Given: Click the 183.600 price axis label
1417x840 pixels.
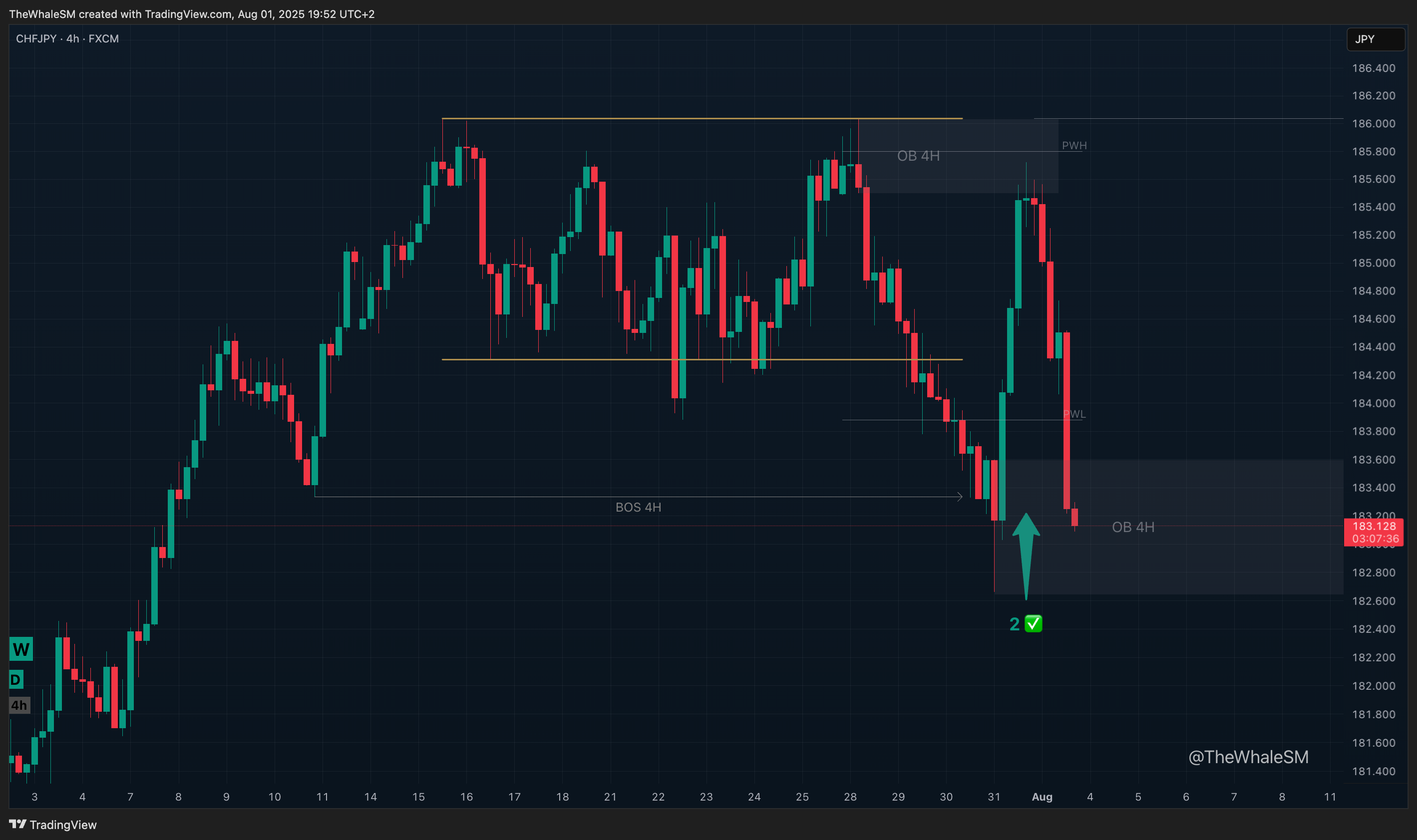Looking at the screenshot, I should (x=1374, y=460).
